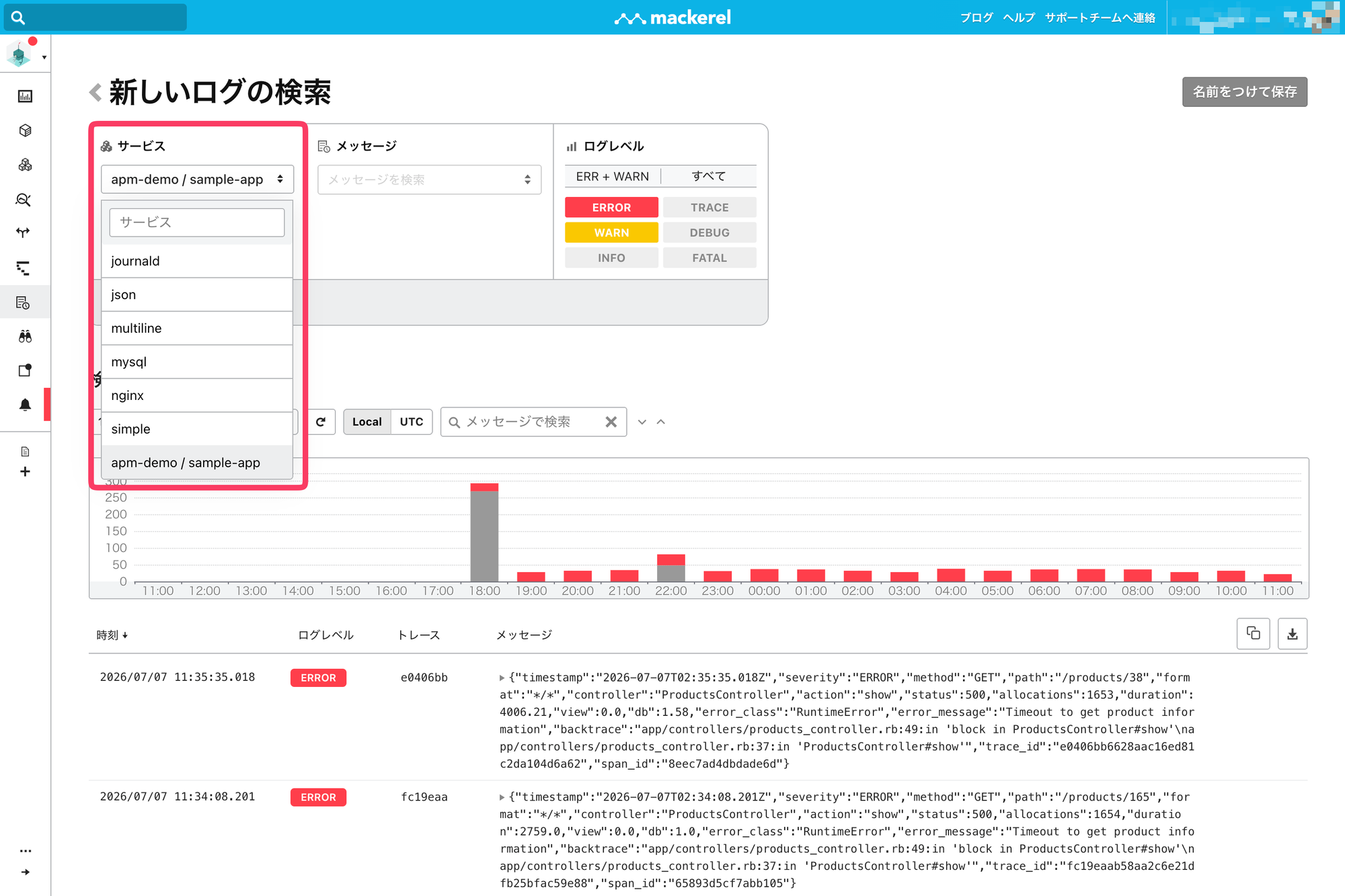The image size is (1345, 896).
Task: Open the hosts cube icon in sidebar
Action: pyautogui.click(x=25, y=130)
